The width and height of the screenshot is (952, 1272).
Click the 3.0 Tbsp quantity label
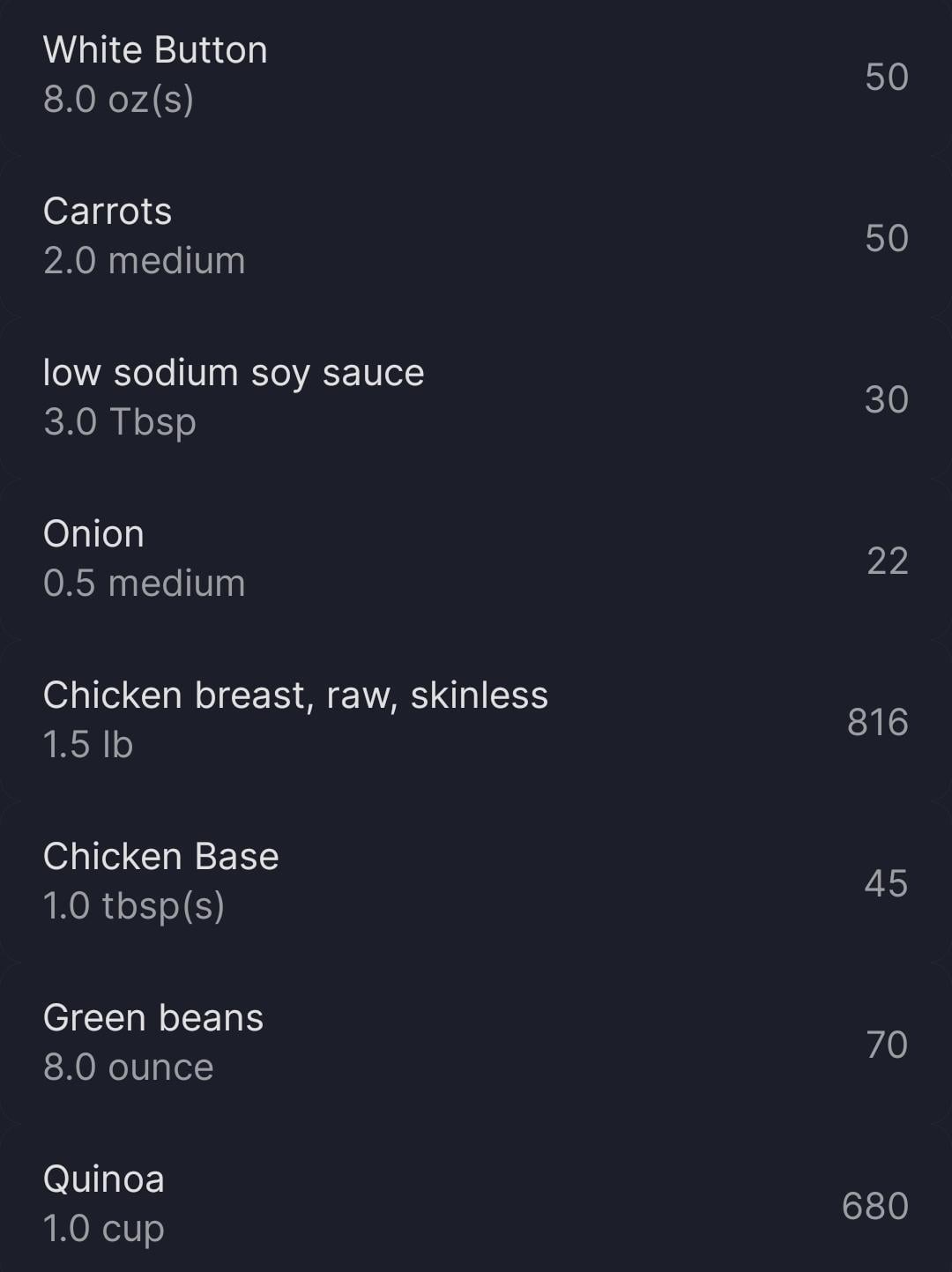[x=120, y=422]
